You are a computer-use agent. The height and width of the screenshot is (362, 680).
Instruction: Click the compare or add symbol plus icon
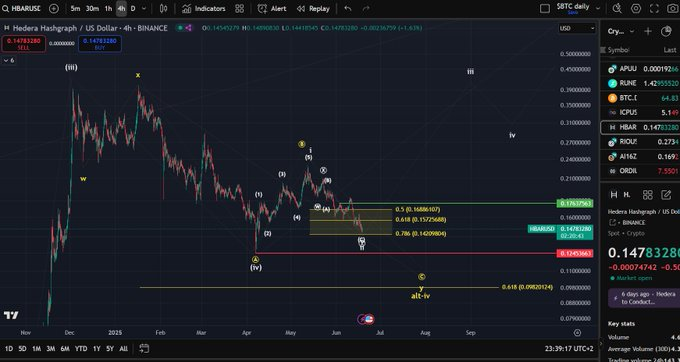coord(54,9)
